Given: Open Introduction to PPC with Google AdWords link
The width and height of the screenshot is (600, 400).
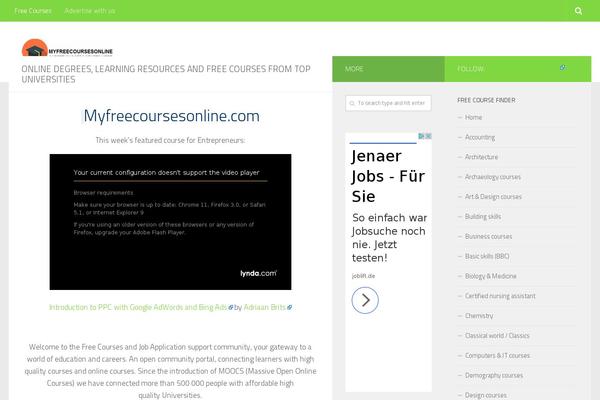Looking at the screenshot, I should [x=138, y=307].
